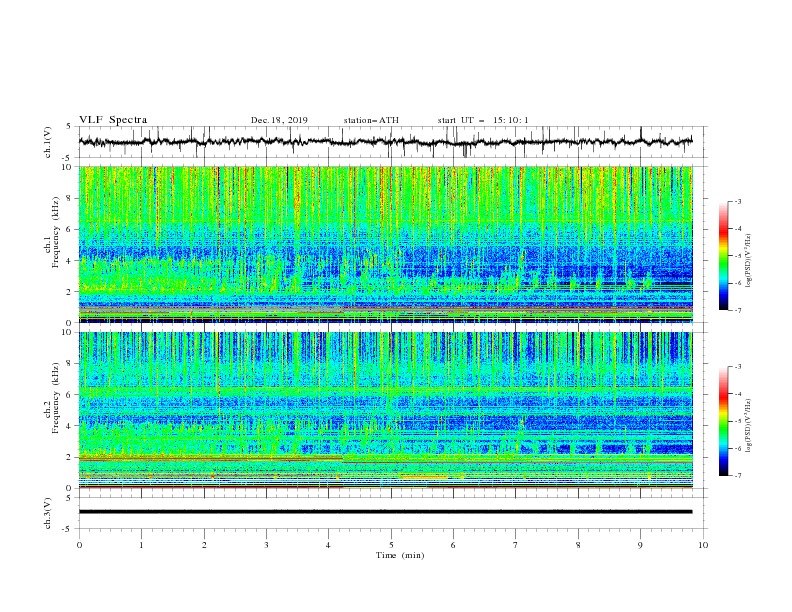Click time axis tick label '7'

(516, 545)
